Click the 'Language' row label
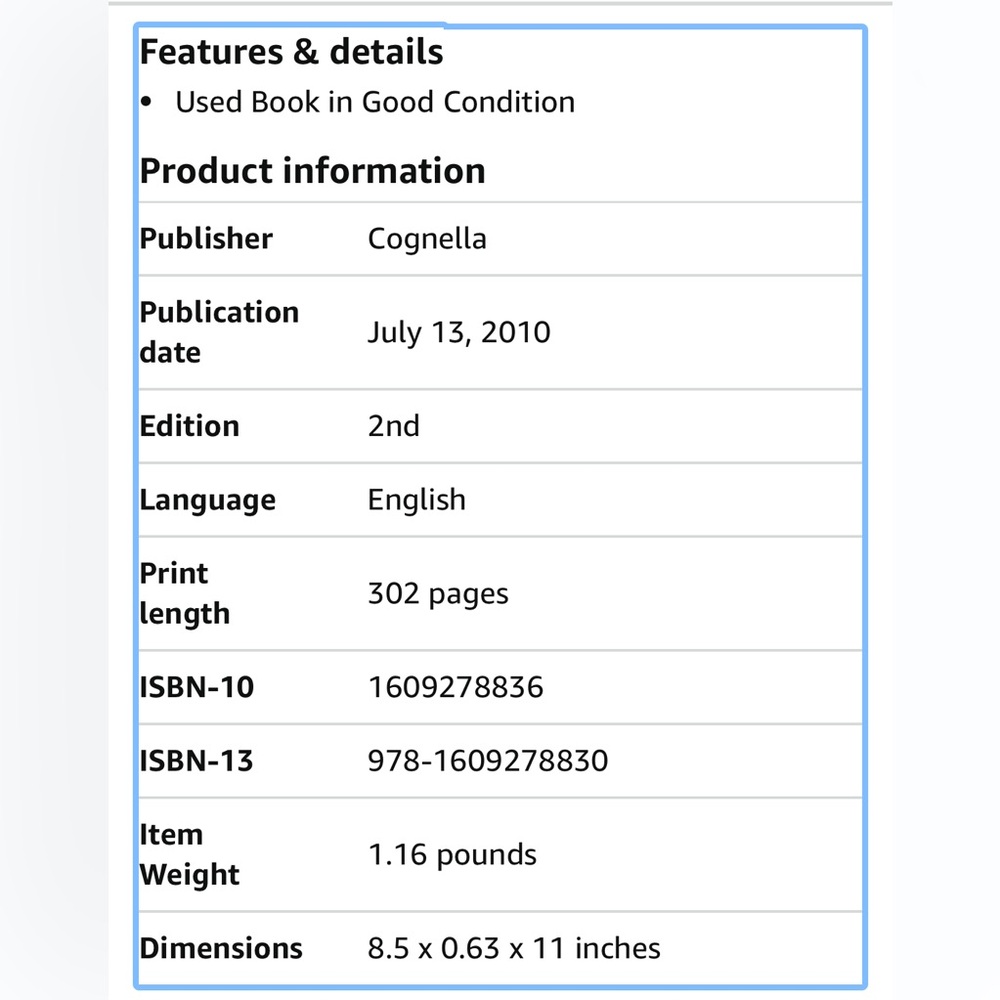1000x1000 pixels. coord(208,500)
